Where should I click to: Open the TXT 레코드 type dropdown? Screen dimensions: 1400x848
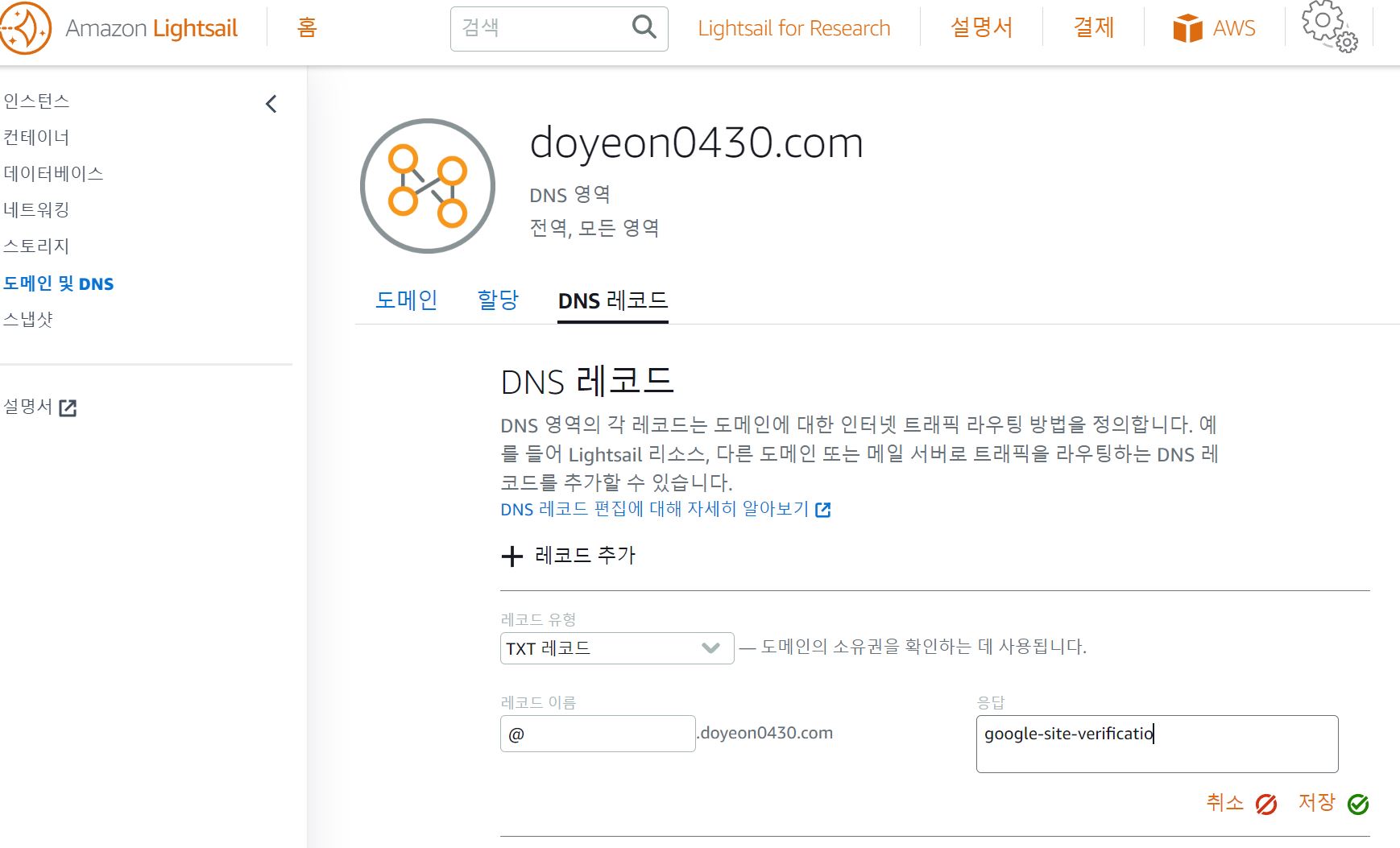pos(617,648)
